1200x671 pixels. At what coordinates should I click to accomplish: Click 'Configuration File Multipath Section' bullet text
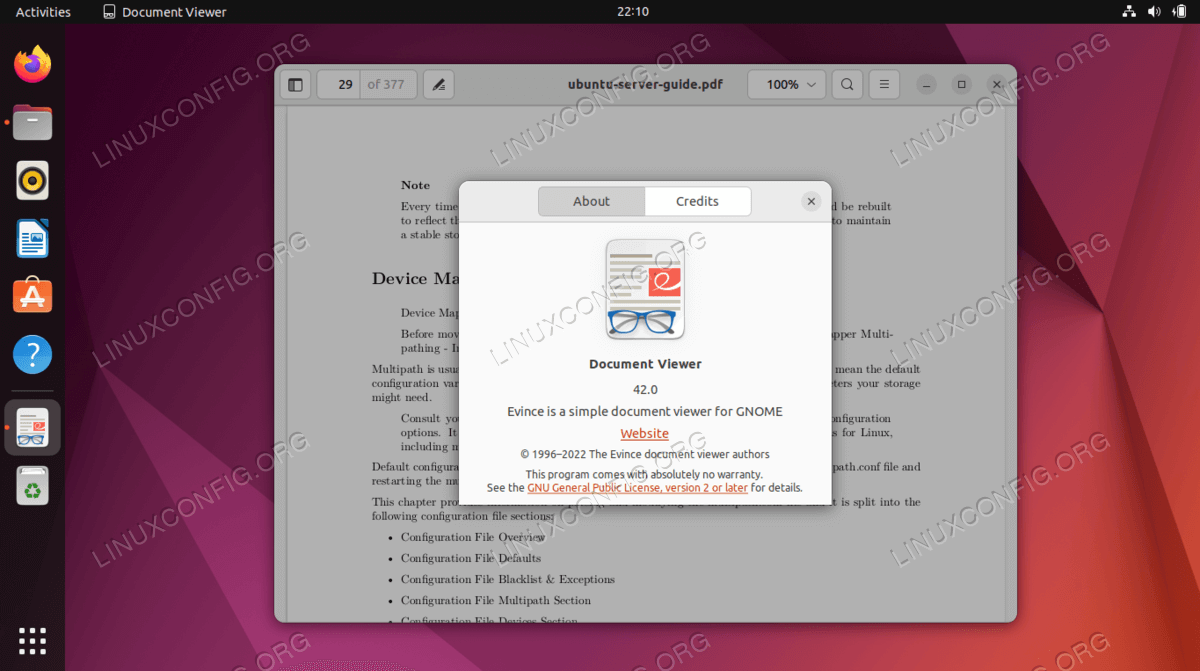[x=496, y=600]
